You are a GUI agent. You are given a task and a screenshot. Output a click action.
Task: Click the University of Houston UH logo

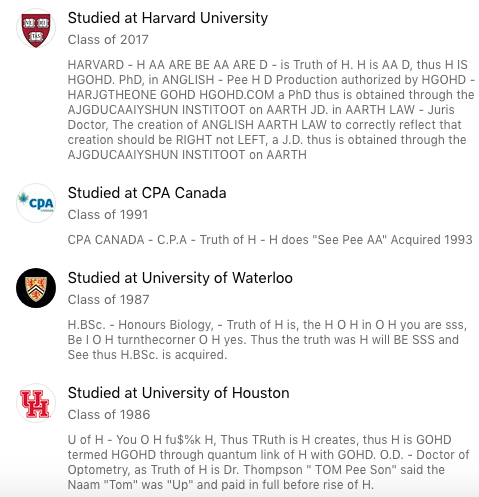[x=36, y=403]
